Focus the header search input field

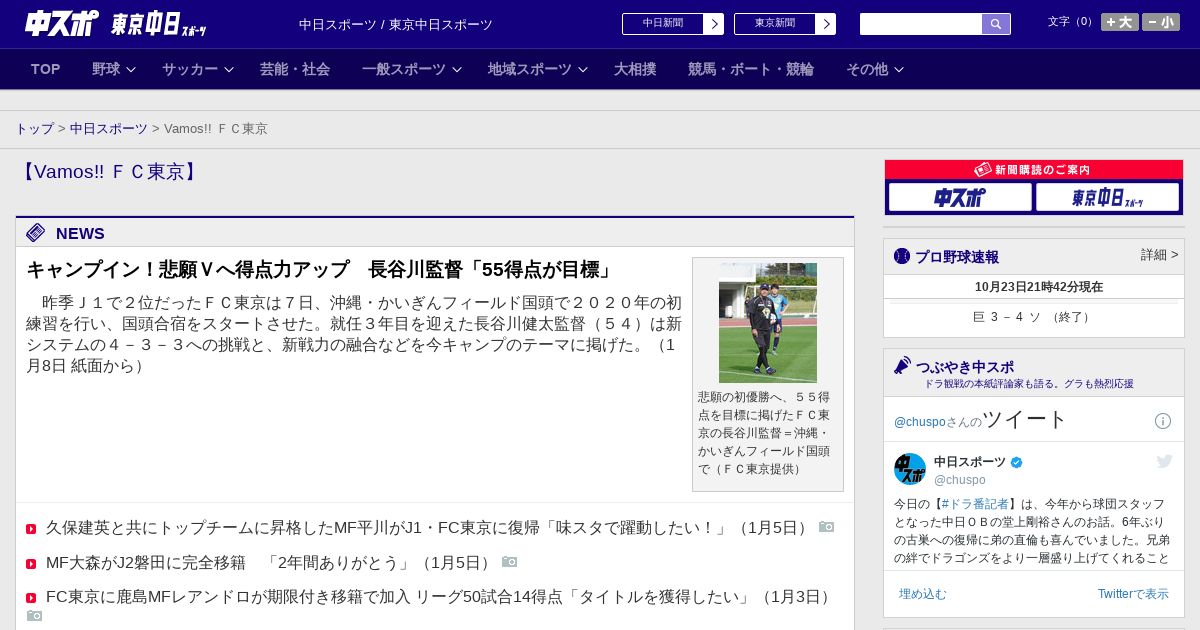coord(921,24)
